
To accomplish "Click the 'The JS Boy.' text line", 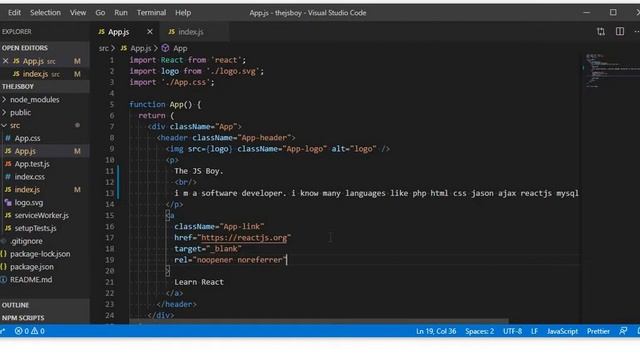I will (199, 171).
